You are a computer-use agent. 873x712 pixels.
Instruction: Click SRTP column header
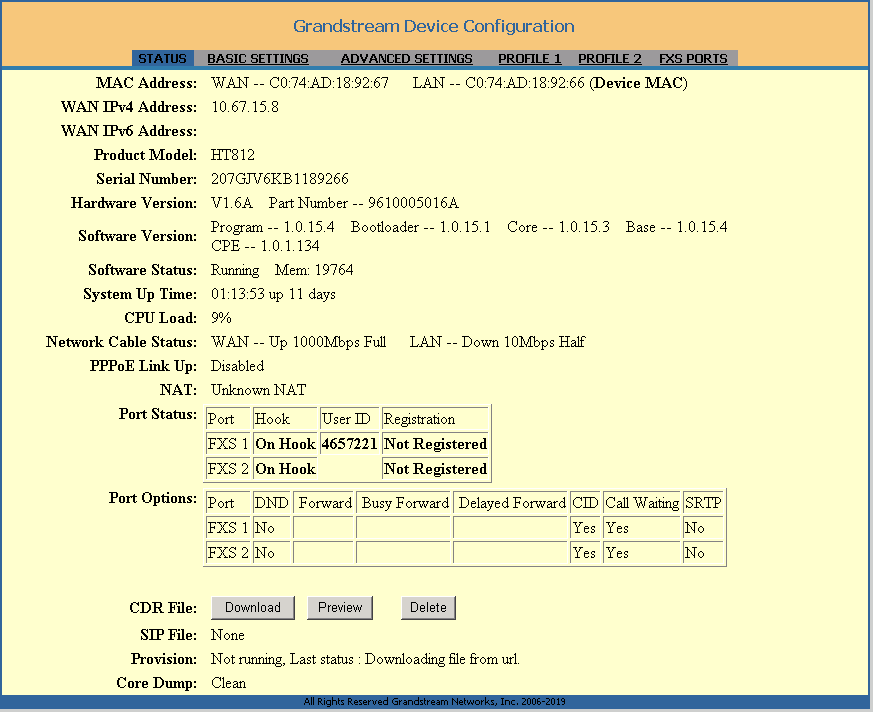click(x=703, y=503)
